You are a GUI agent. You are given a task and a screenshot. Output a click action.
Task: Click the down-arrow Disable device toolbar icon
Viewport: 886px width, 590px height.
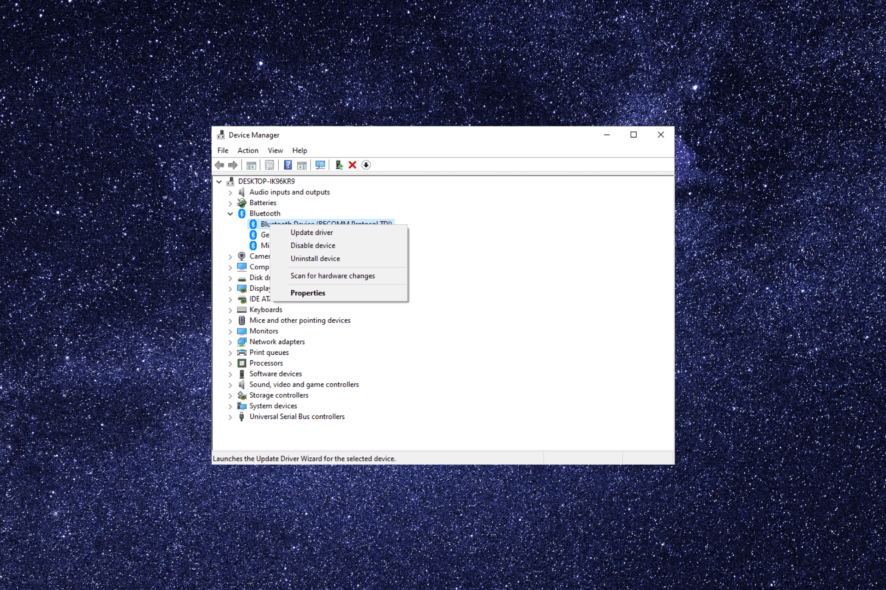(x=366, y=165)
